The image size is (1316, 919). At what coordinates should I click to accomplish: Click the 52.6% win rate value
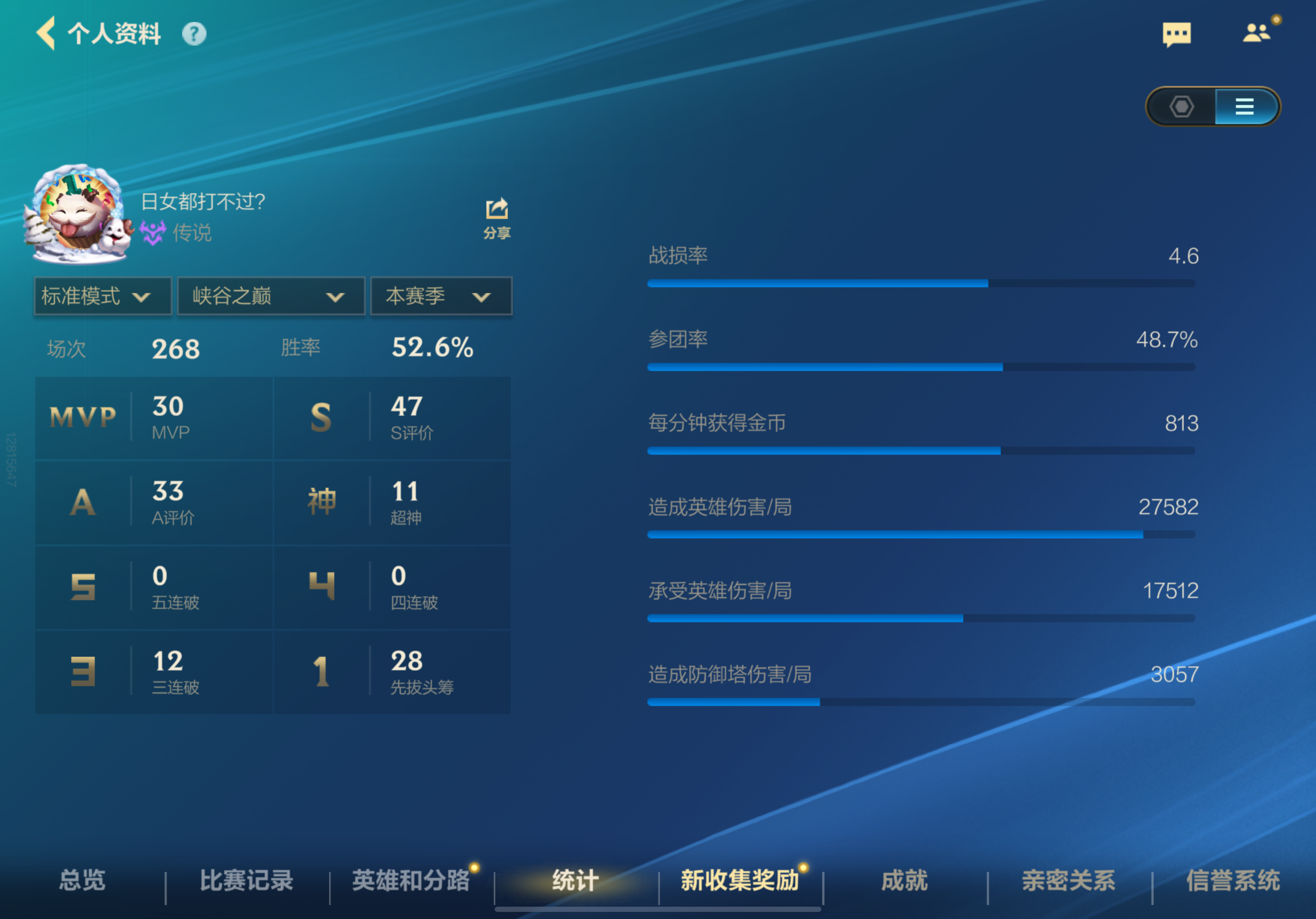click(433, 347)
